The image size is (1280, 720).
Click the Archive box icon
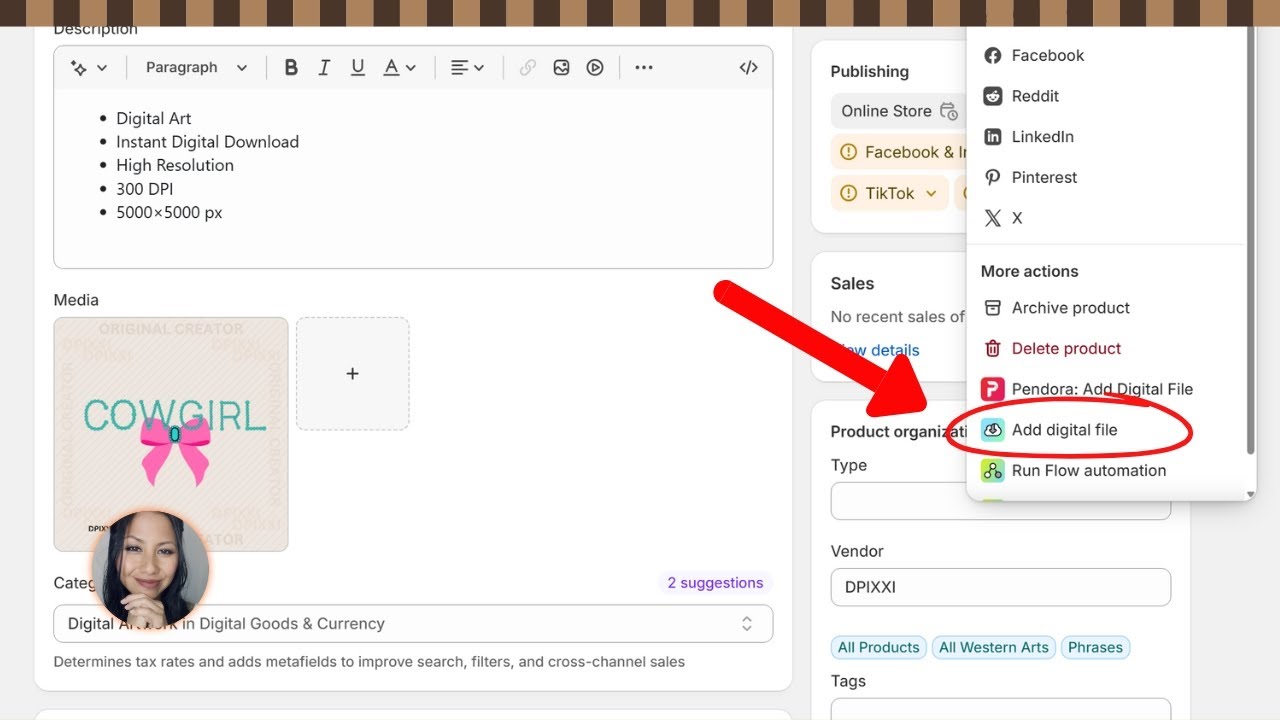click(x=992, y=308)
